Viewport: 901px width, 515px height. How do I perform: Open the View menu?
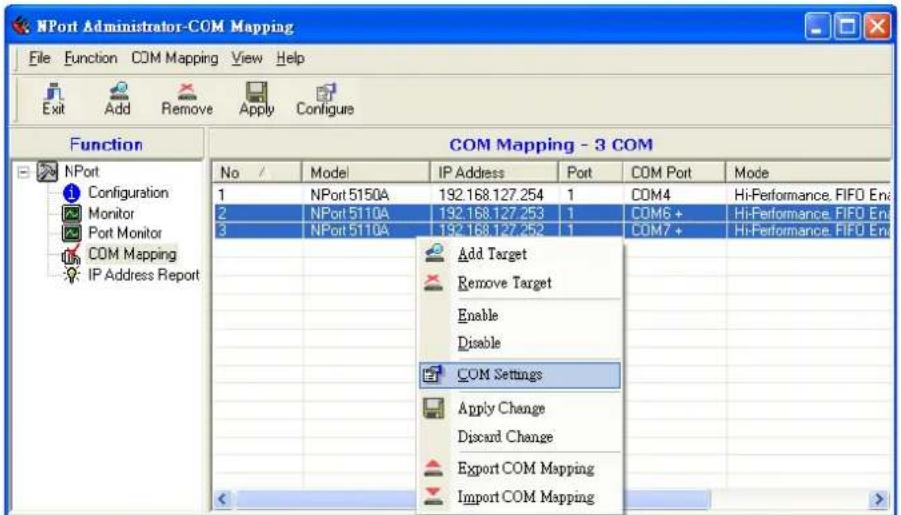247,59
